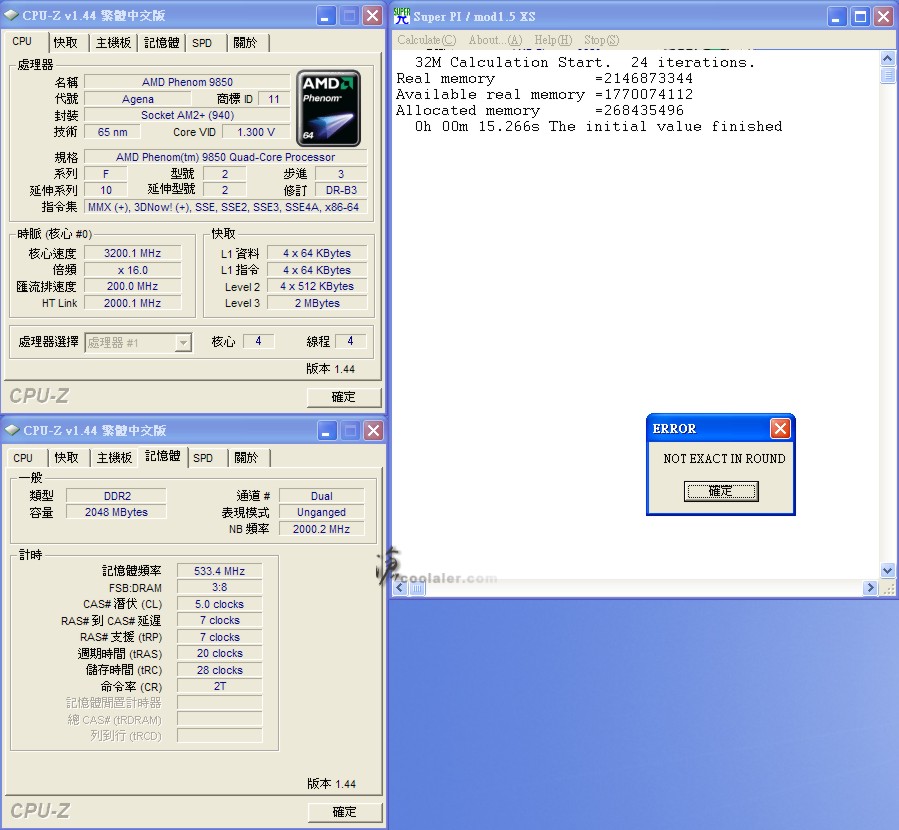Click the command rate value '2T'
899x830 pixels.
[x=220, y=687]
